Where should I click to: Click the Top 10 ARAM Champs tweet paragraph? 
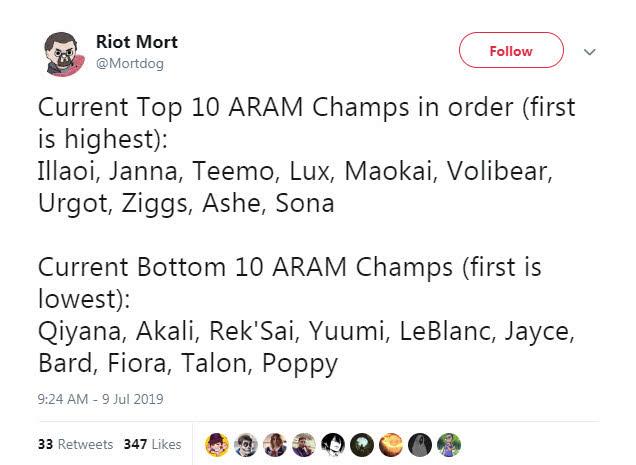click(306, 155)
